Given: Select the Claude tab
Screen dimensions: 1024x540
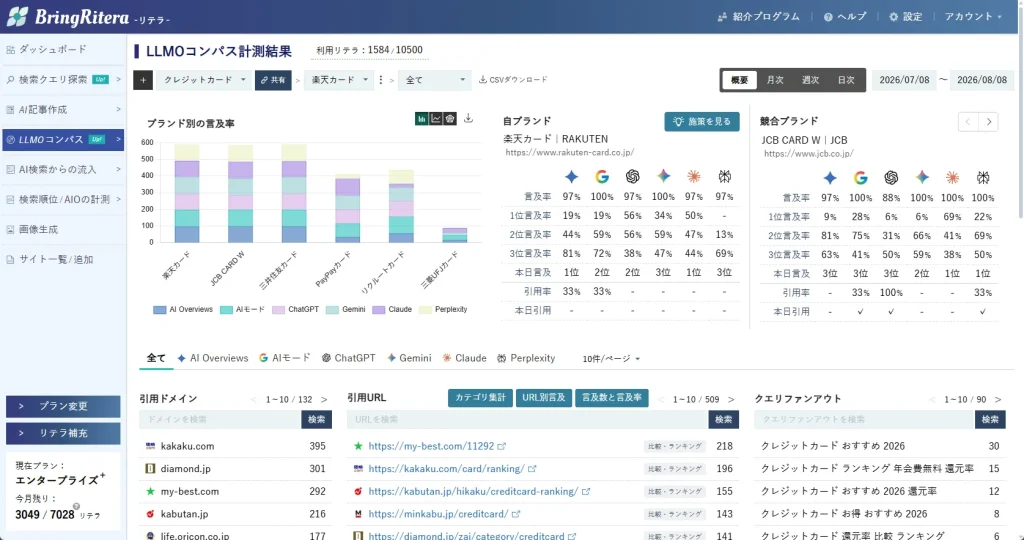Looking at the screenshot, I should [x=464, y=358].
